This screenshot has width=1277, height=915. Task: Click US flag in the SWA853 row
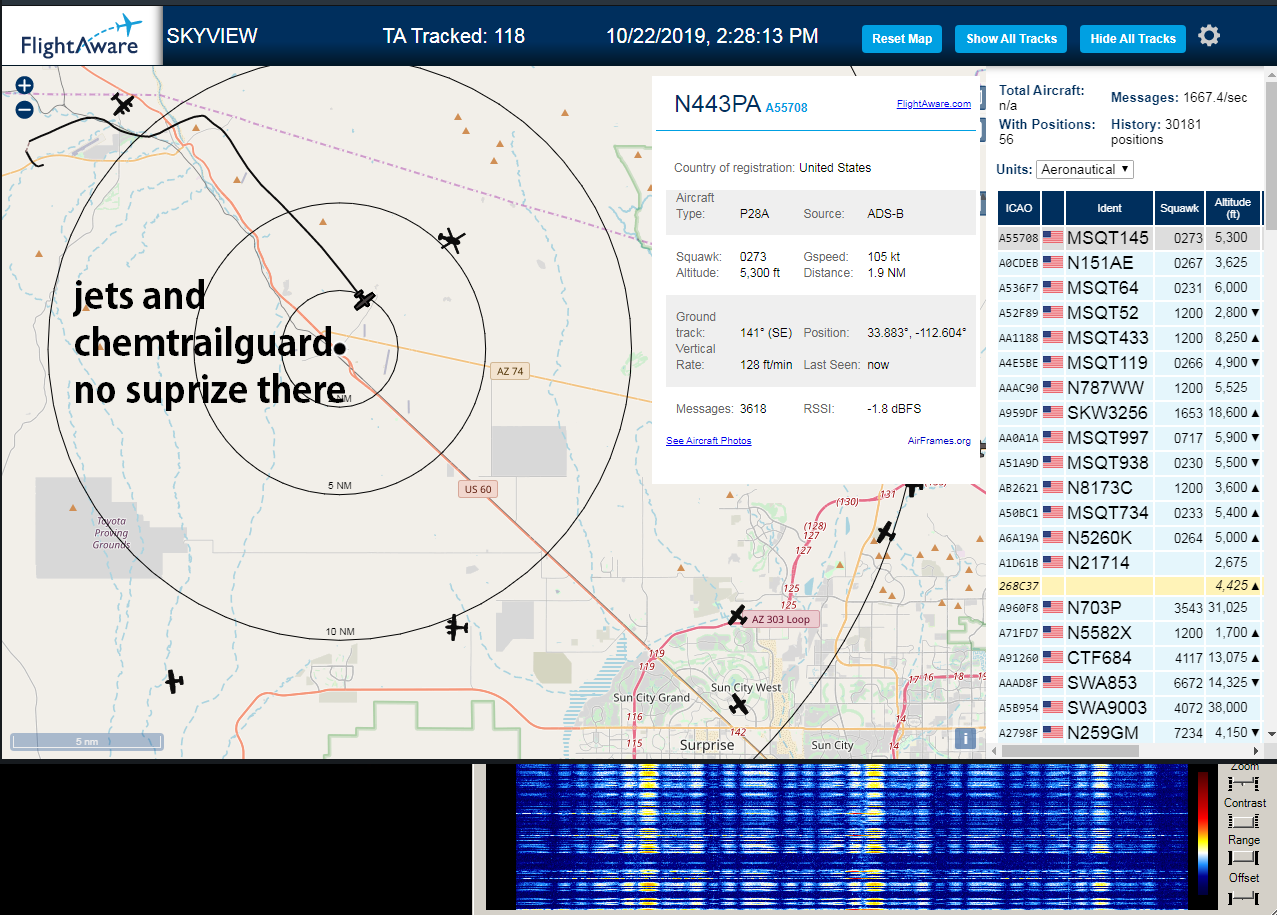(1053, 683)
